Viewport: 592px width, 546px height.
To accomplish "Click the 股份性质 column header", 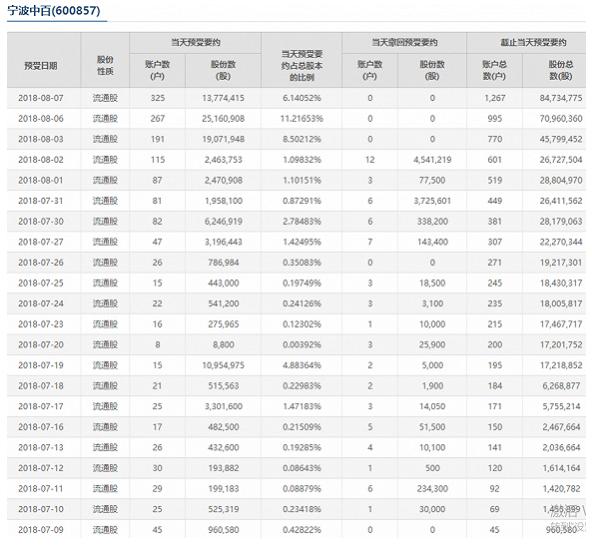I will [105, 65].
